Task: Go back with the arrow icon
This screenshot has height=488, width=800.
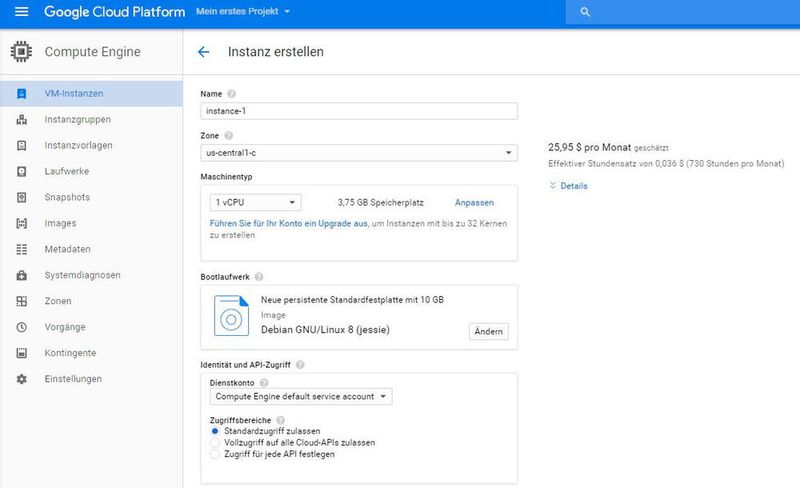Action: (204, 52)
